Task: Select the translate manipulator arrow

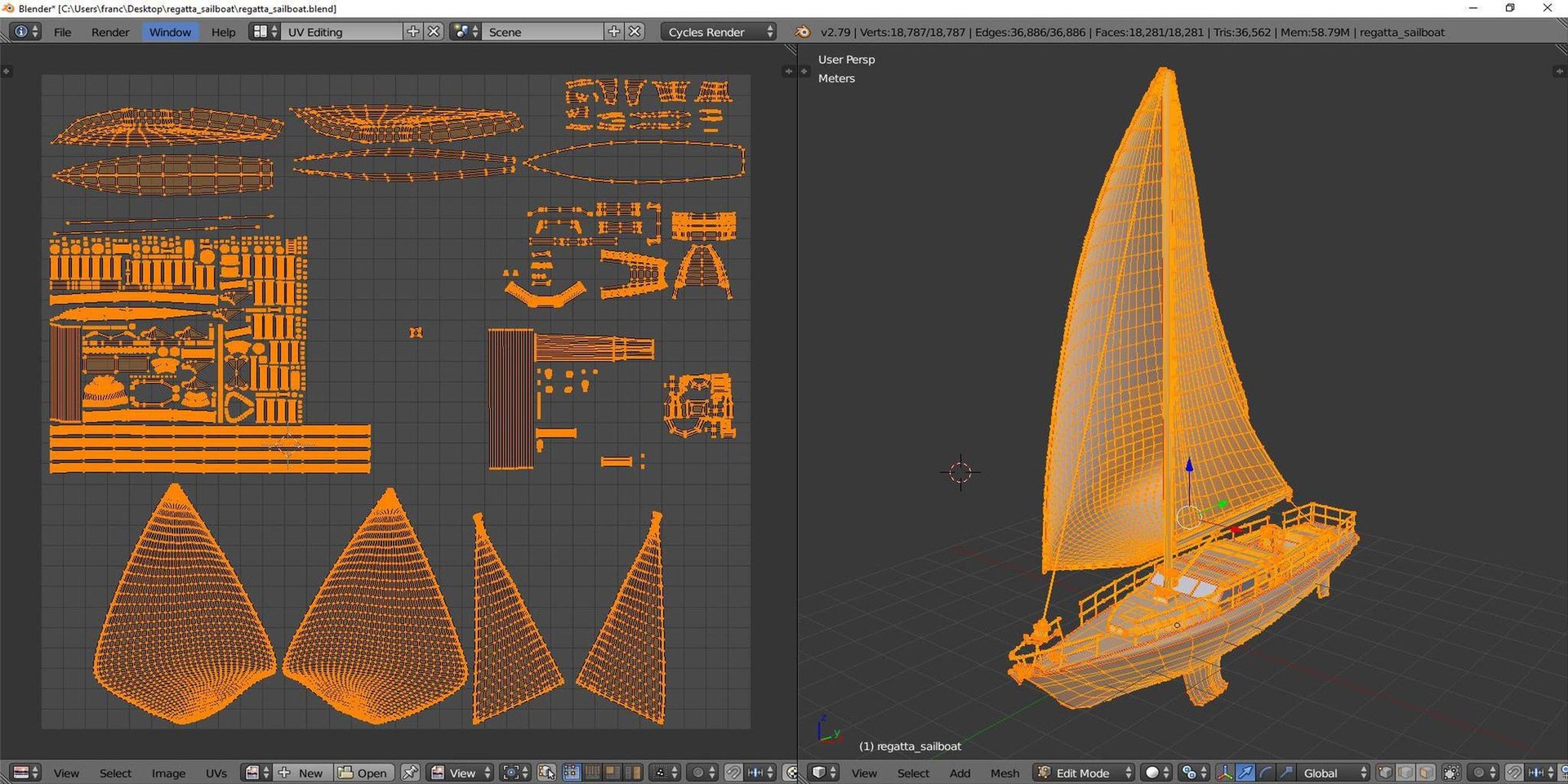Action: click(x=1245, y=773)
